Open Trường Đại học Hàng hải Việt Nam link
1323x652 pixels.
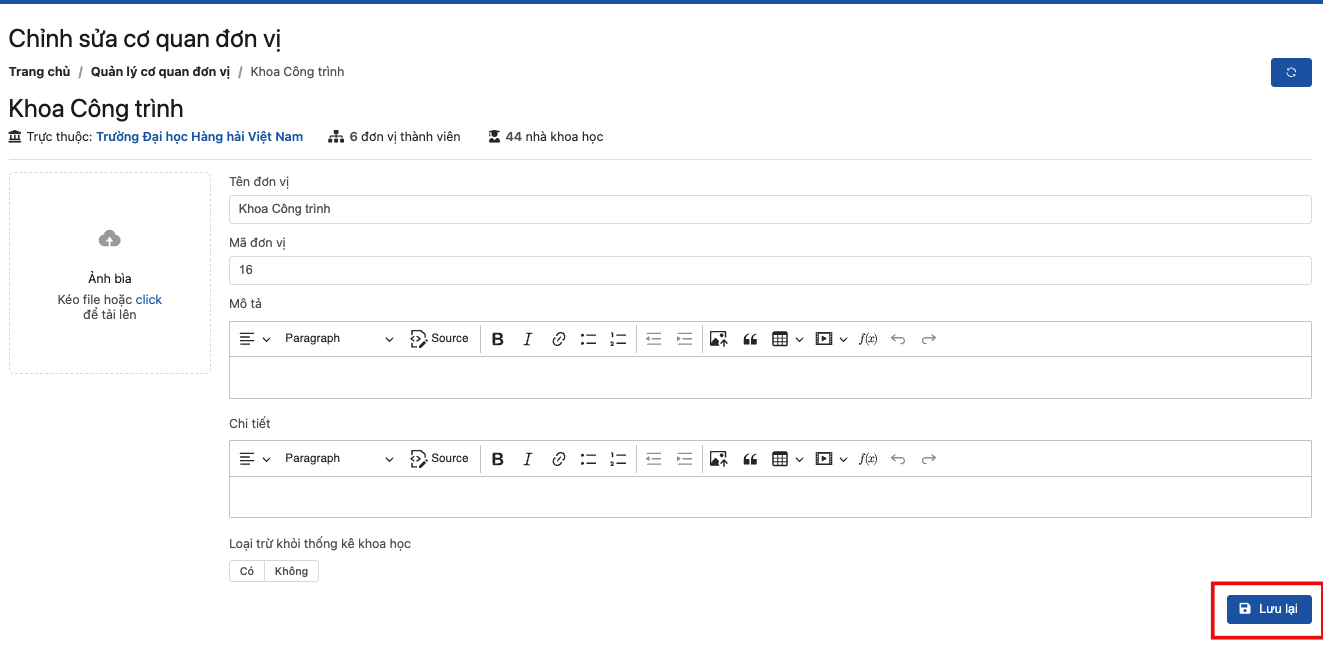pyautogui.click(x=199, y=137)
